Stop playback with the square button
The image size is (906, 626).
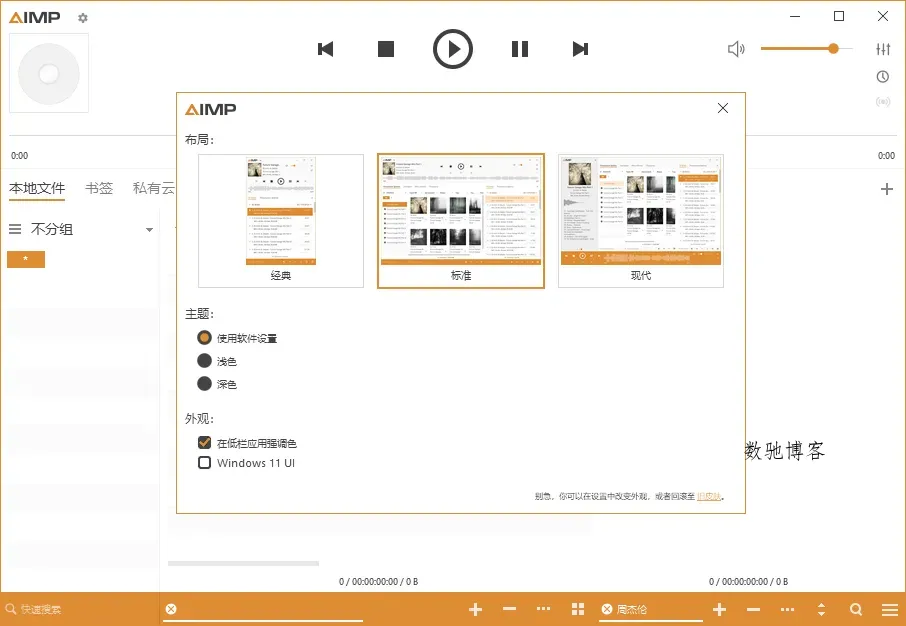click(386, 49)
